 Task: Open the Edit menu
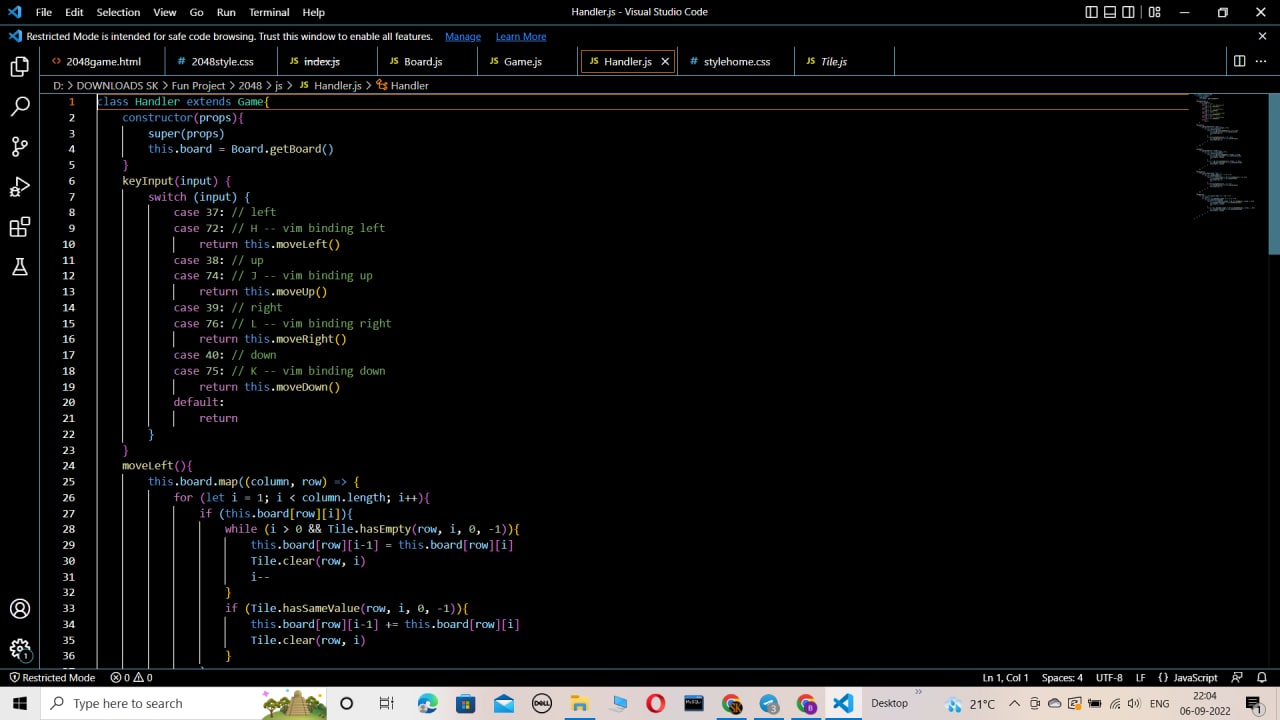coord(75,12)
